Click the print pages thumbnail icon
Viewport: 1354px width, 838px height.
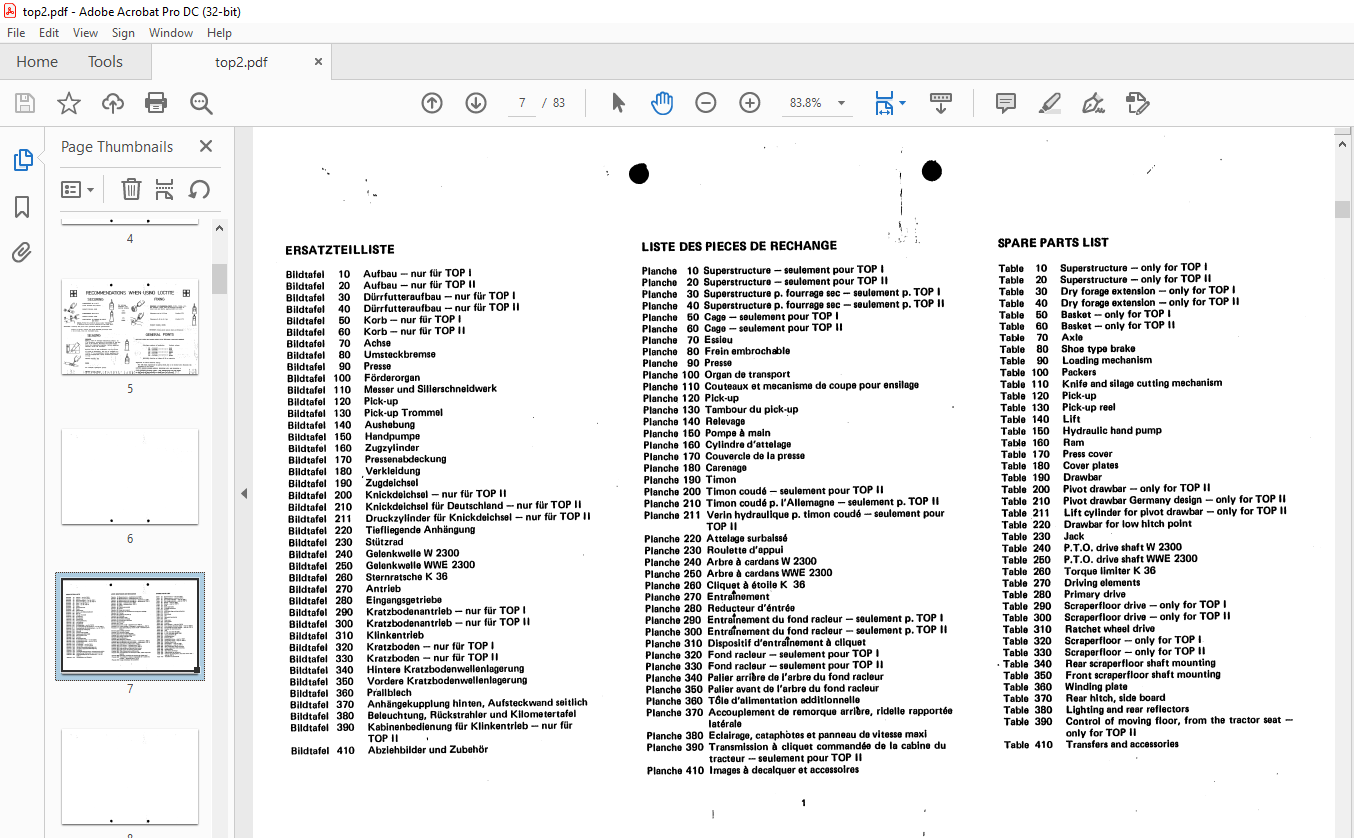click(x=165, y=189)
